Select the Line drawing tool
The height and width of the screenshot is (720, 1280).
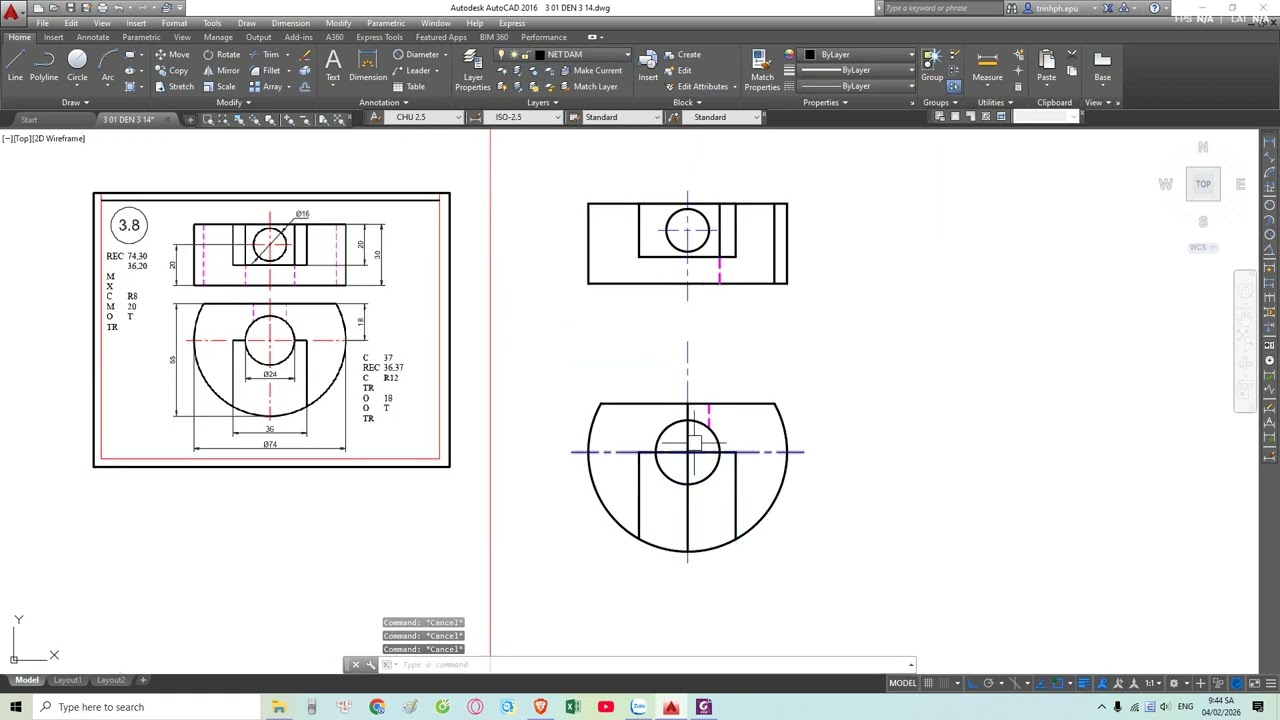pos(15,66)
